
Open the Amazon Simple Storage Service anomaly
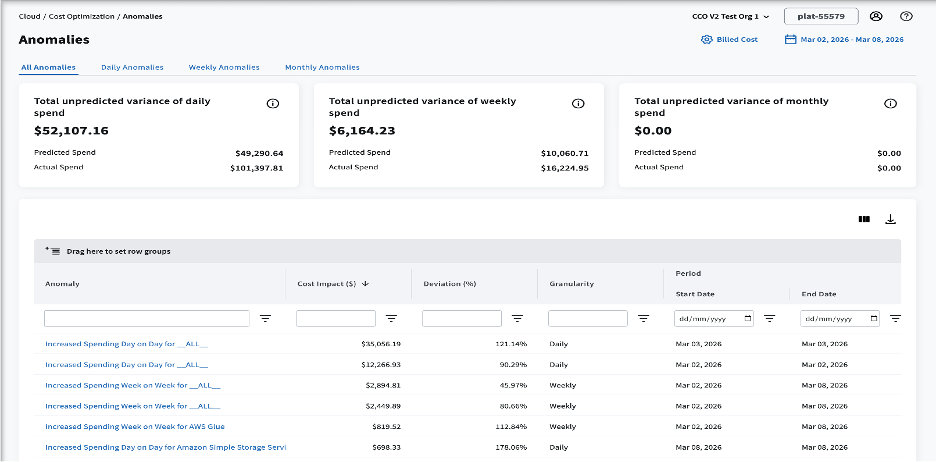[165, 447]
